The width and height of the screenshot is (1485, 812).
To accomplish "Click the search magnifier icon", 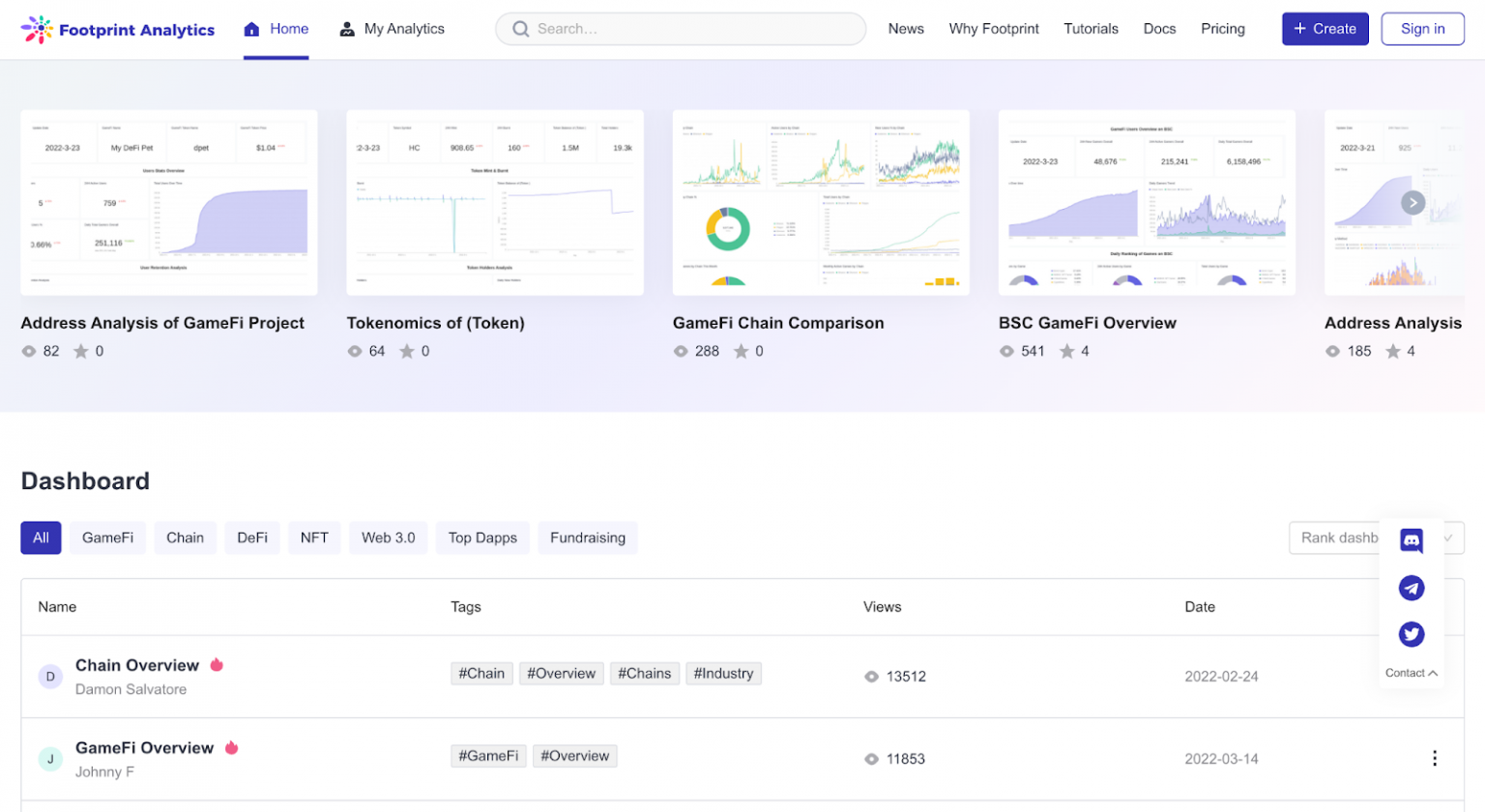I will (x=520, y=29).
